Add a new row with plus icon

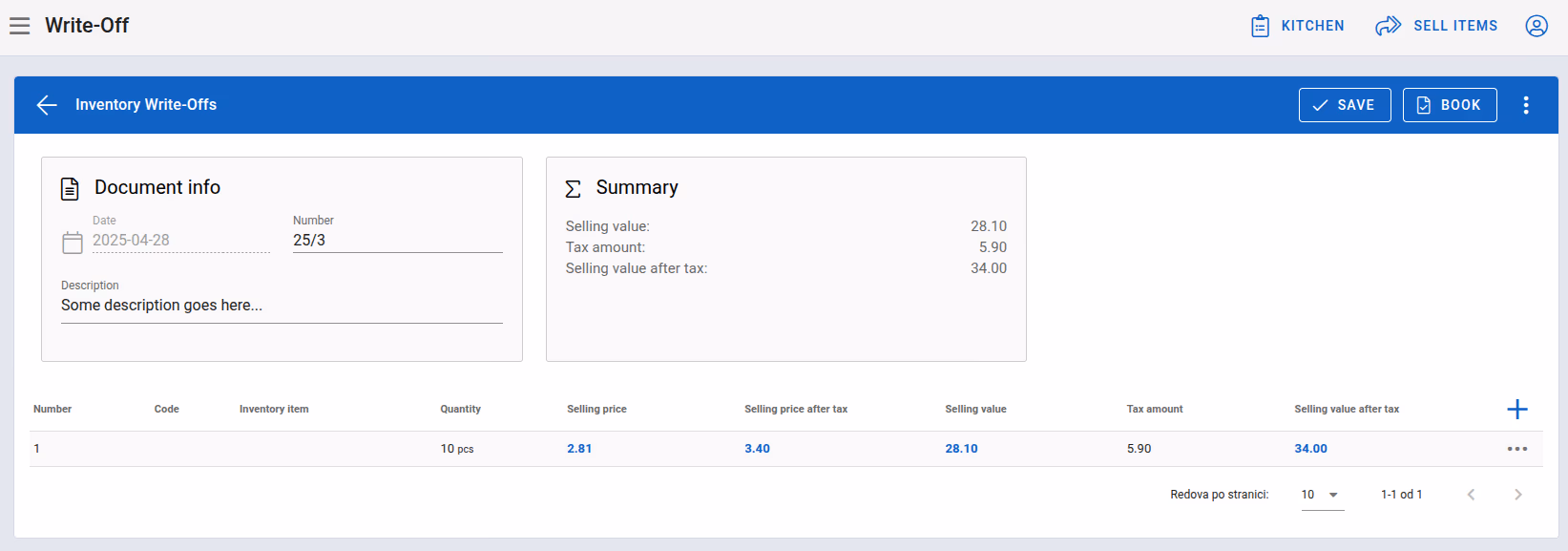click(1517, 409)
